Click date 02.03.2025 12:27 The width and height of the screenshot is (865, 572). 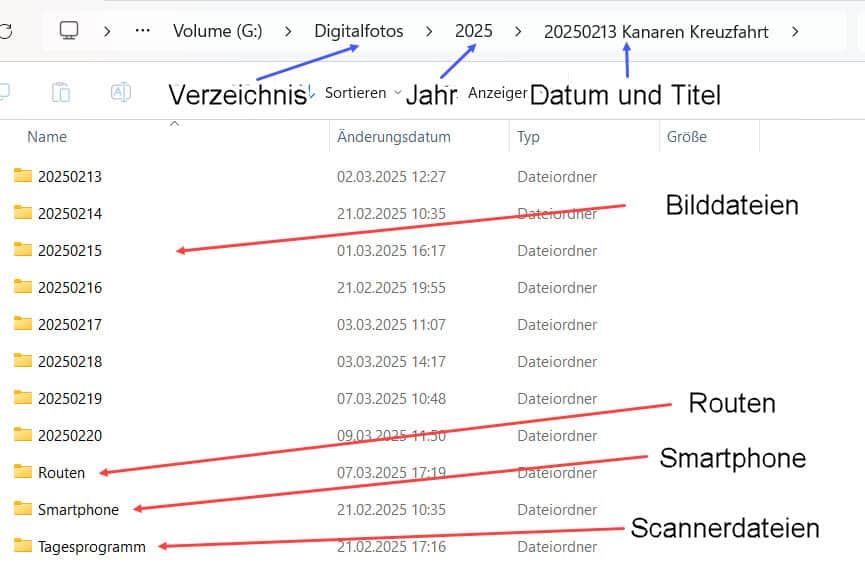coord(391,177)
